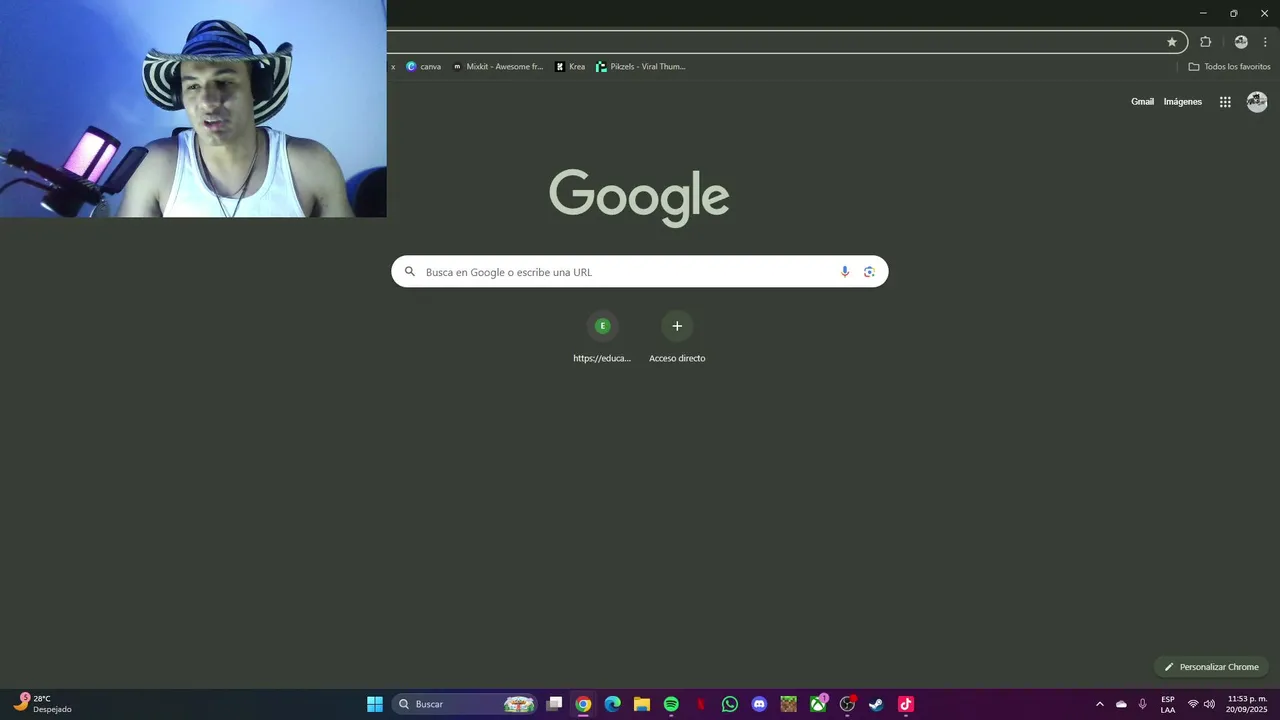
Task: Open TikTok from the taskbar
Action: click(x=906, y=704)
